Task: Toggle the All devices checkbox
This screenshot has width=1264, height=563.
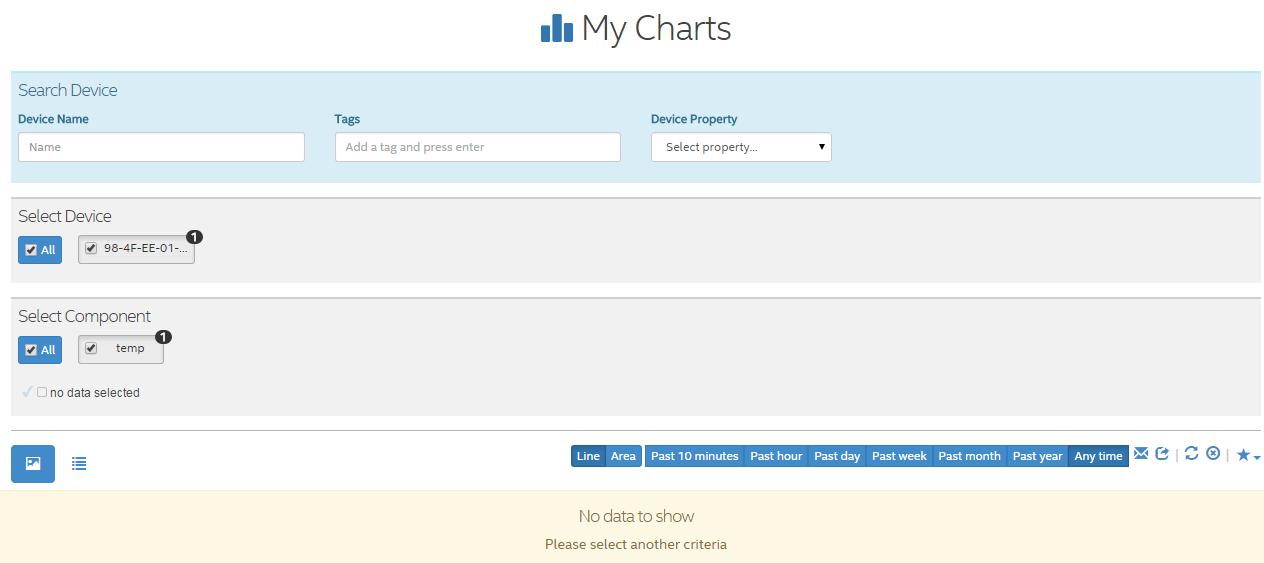Action: click(x=31, y=250)
